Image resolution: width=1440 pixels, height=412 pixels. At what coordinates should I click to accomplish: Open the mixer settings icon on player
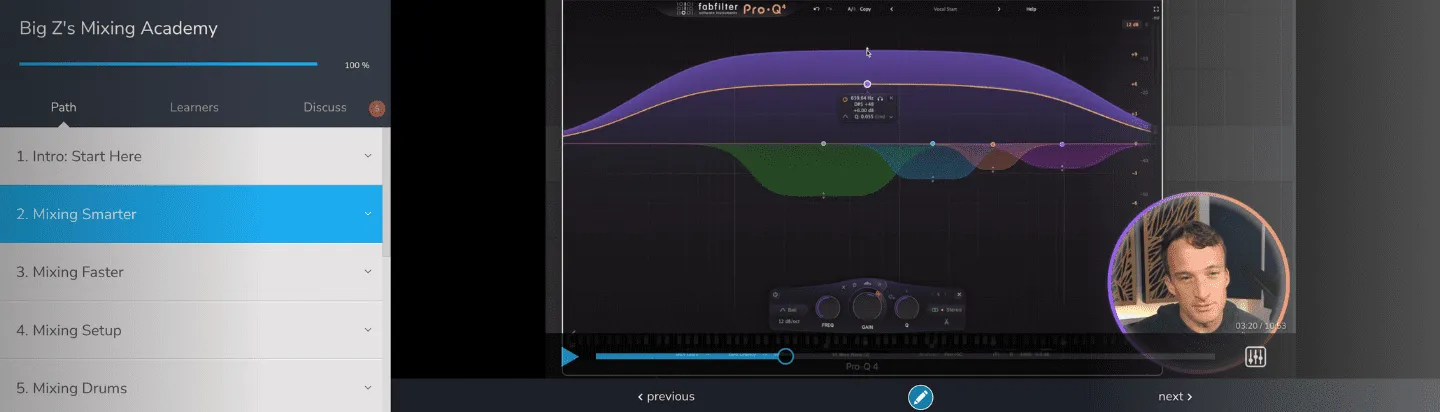point(1255,357)
